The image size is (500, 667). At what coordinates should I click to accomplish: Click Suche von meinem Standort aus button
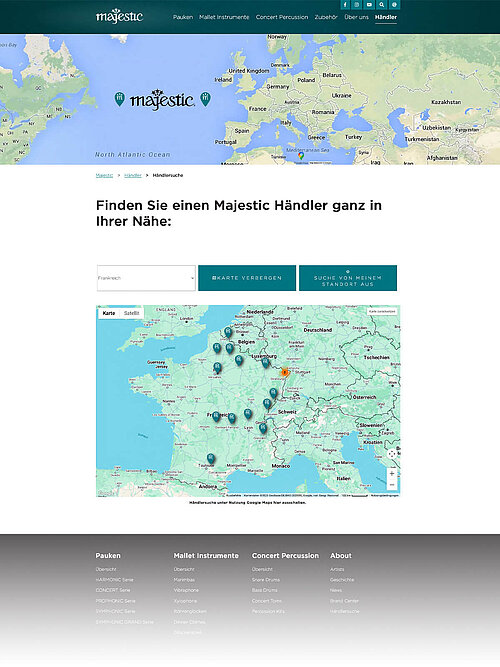348,278
